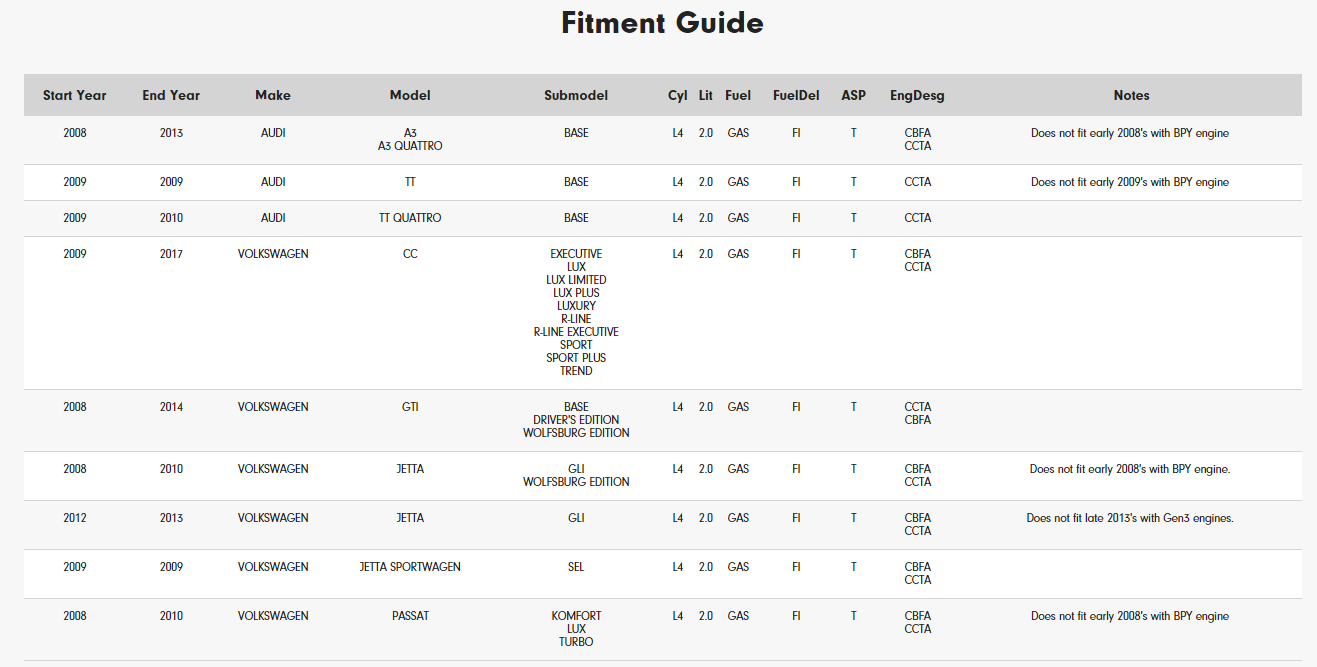Select the GTI model cell
Screen dimensions: 1317x667
click(x=410, y=407)
